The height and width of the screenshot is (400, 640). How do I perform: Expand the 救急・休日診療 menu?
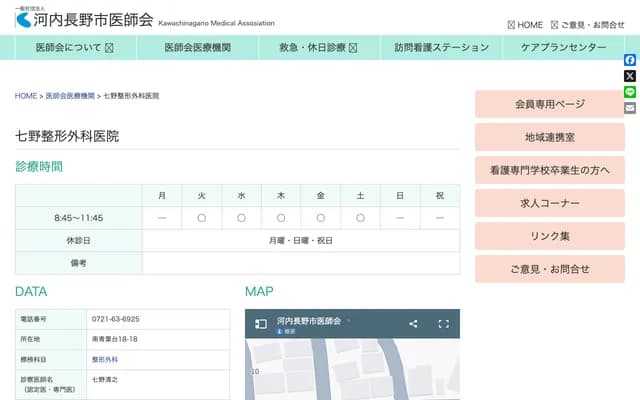pos(317,47)
